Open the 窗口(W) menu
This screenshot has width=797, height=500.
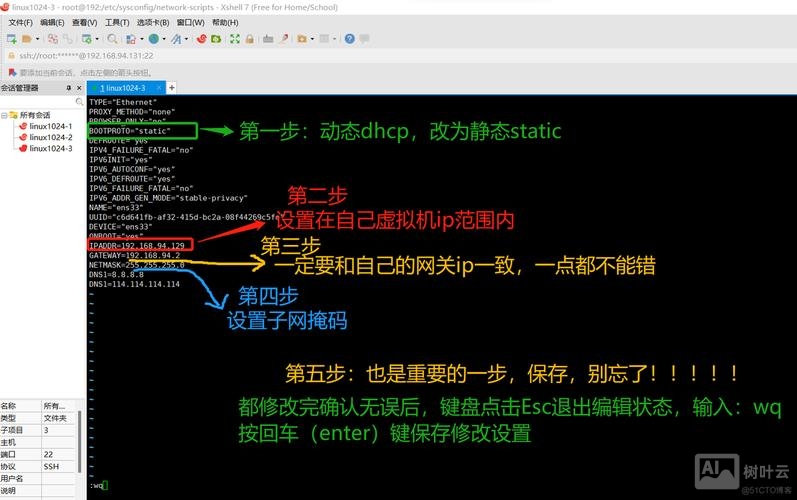tap(191, 22)
